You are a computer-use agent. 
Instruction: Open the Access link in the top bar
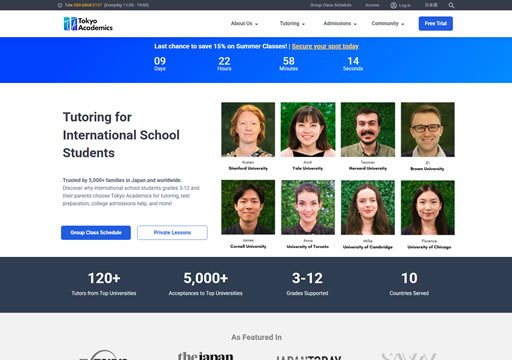372,5
